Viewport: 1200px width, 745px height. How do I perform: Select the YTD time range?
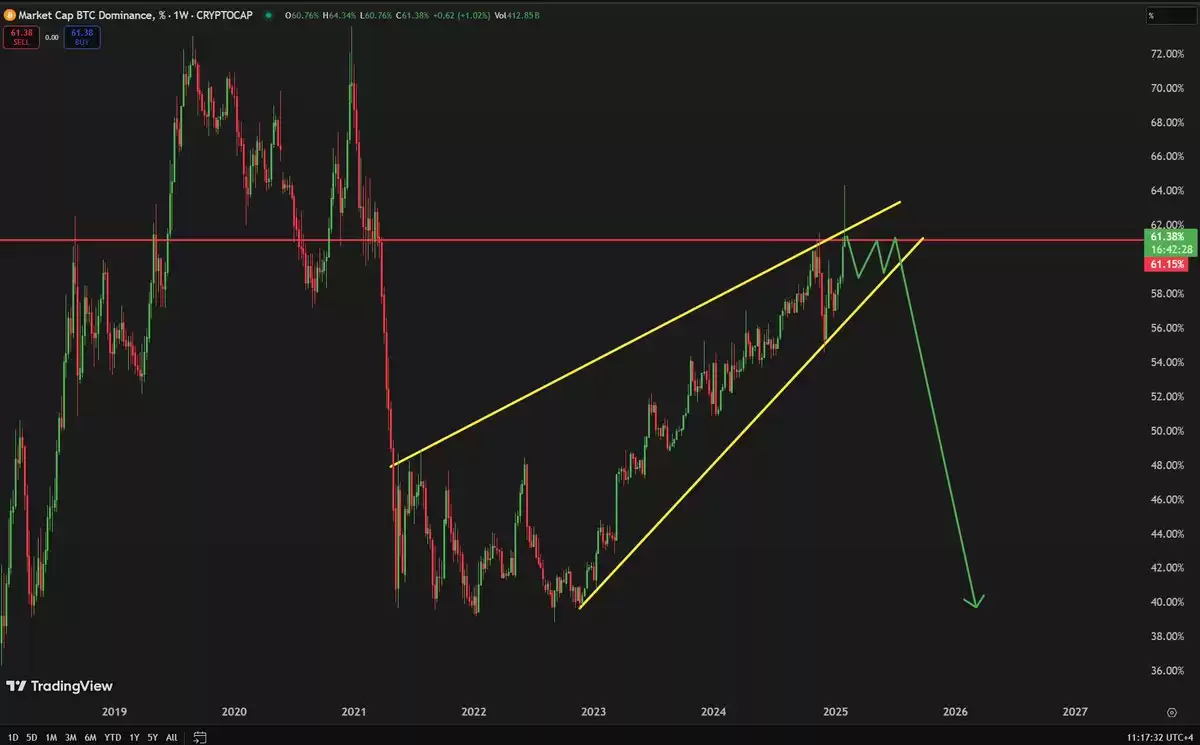coord(113,737)
